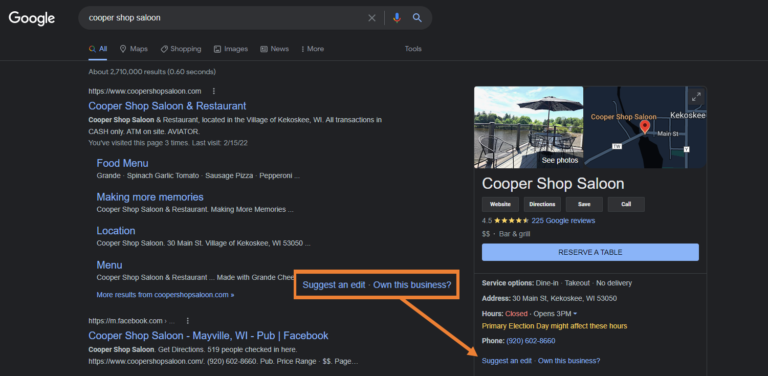768x376 pixels.
Task: Select the All tab
Action: click(x=98, y=49)
